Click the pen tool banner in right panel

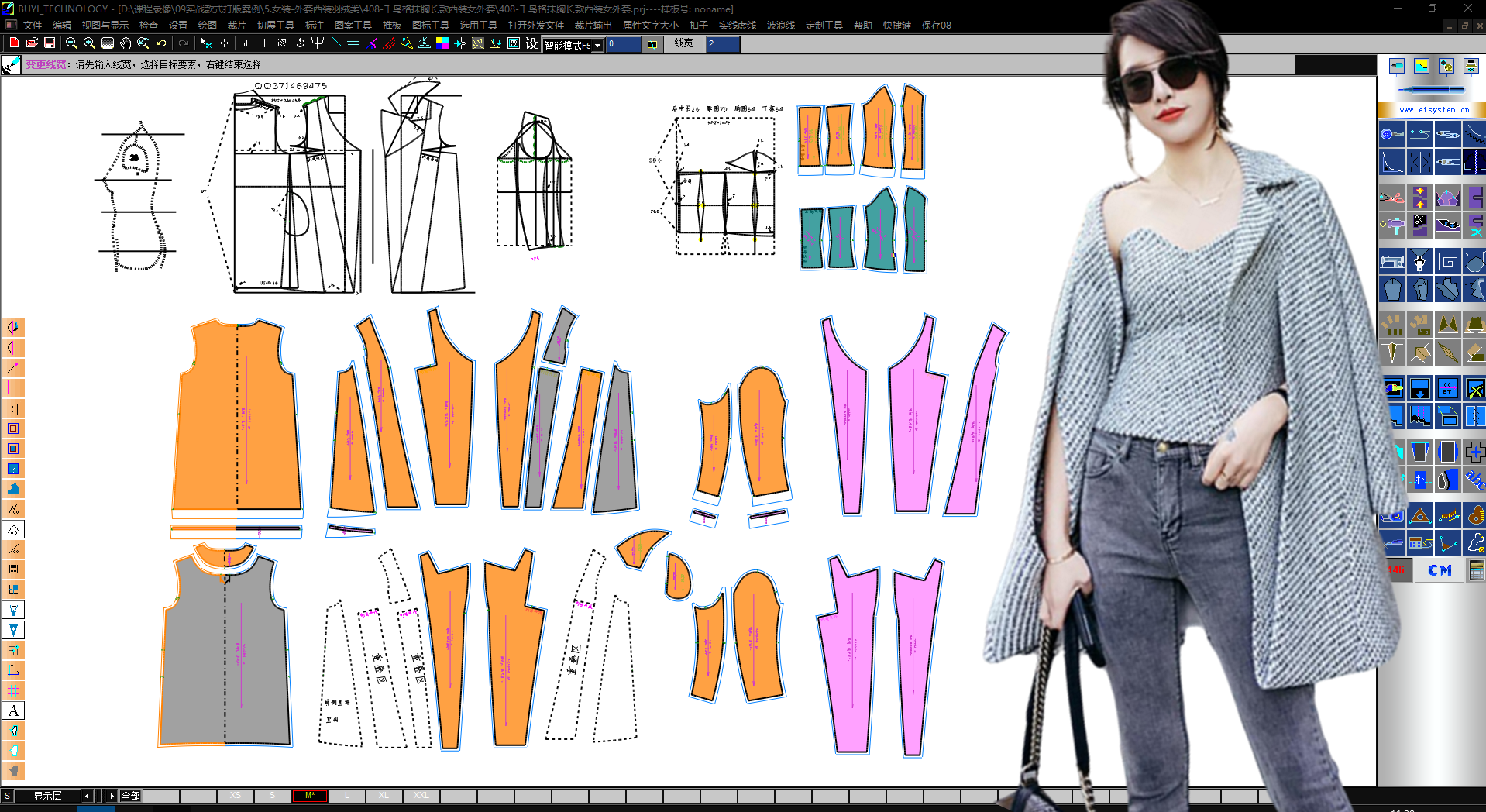tap(1430, 90)
